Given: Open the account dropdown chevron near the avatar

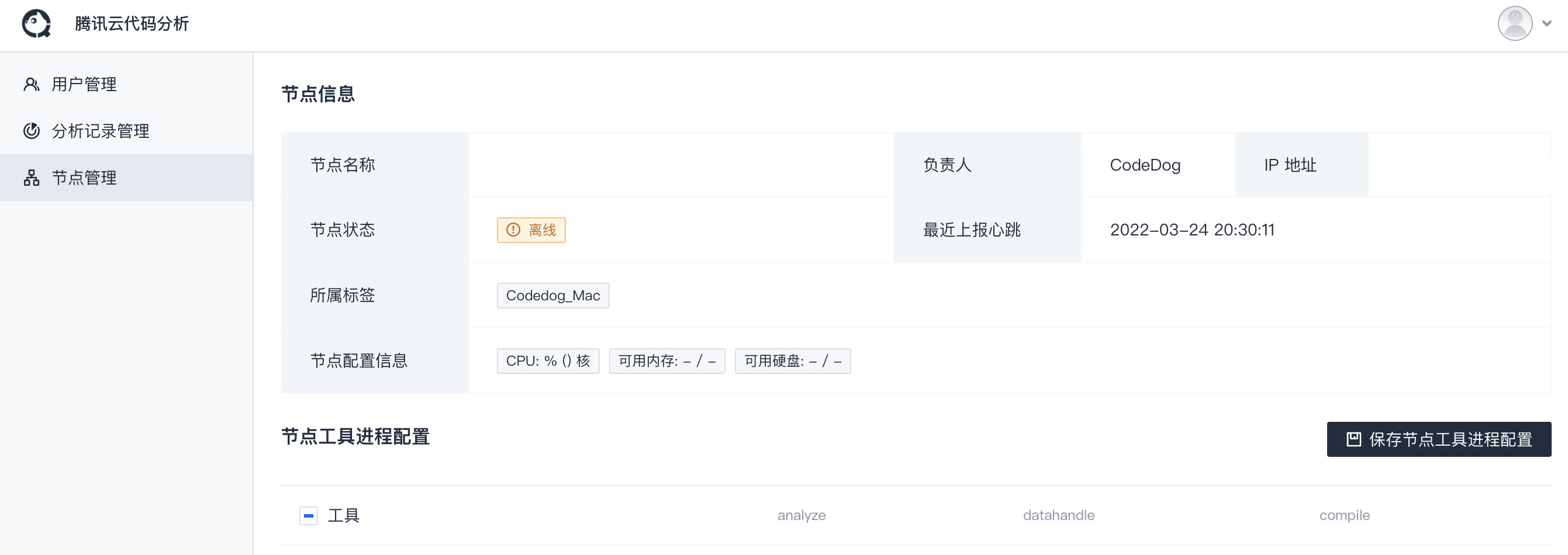Looking at the screenshot, I should [x=1547, y=24].
